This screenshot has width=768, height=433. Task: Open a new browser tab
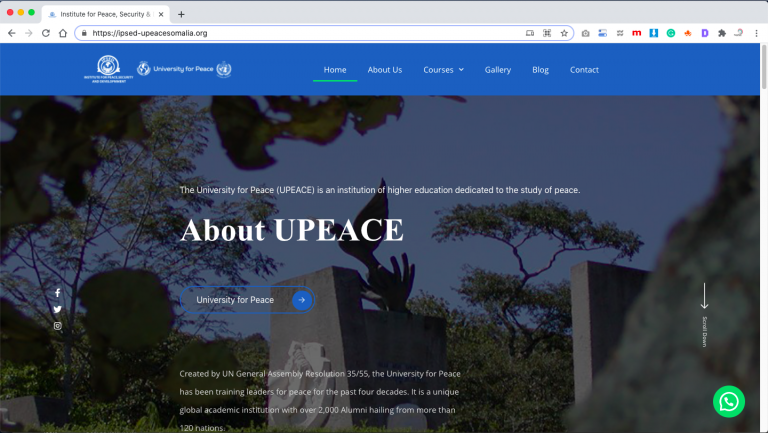pyautogui.click(x=181, y=14)
